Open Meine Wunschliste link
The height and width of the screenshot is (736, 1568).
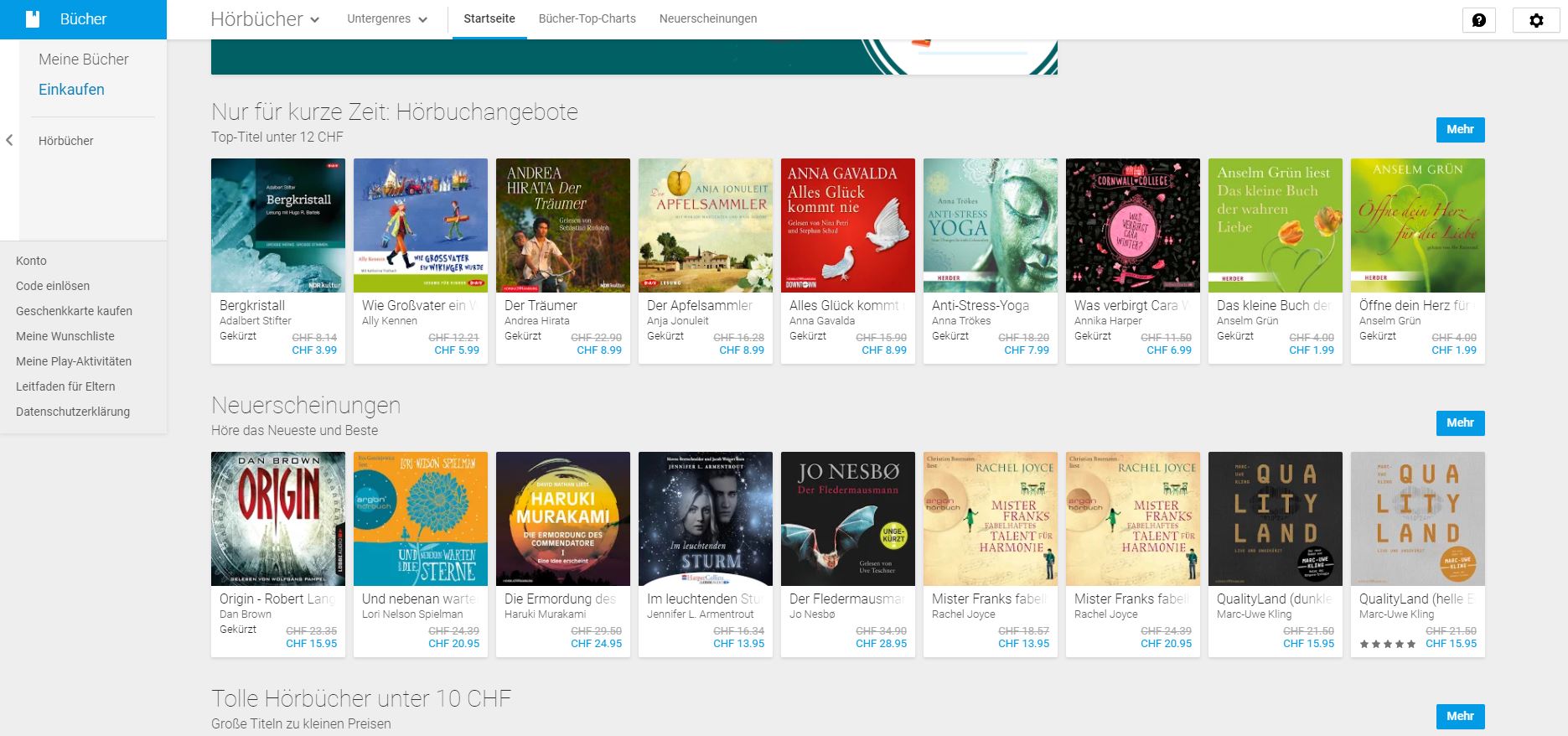coord(65,336)
